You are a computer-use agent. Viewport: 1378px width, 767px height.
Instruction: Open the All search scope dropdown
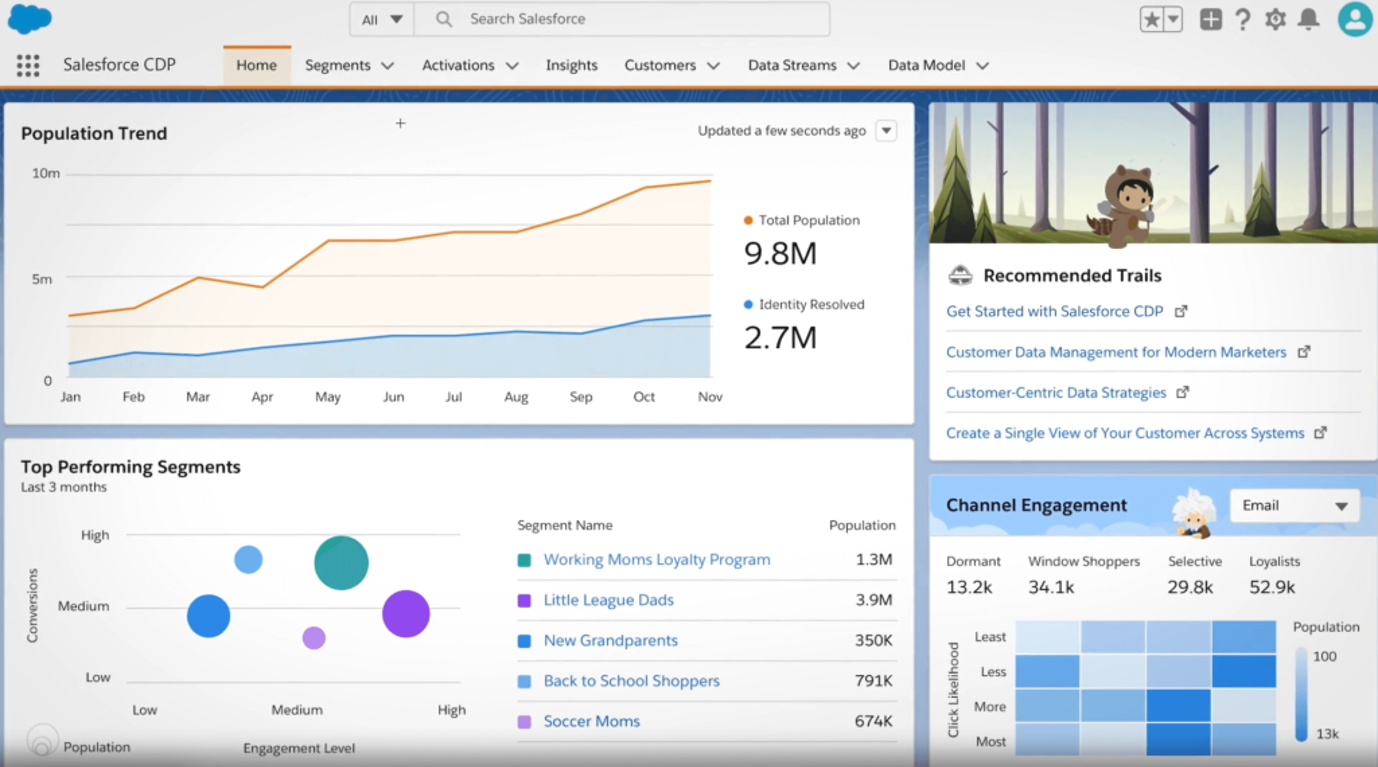[x=382, y=19]
